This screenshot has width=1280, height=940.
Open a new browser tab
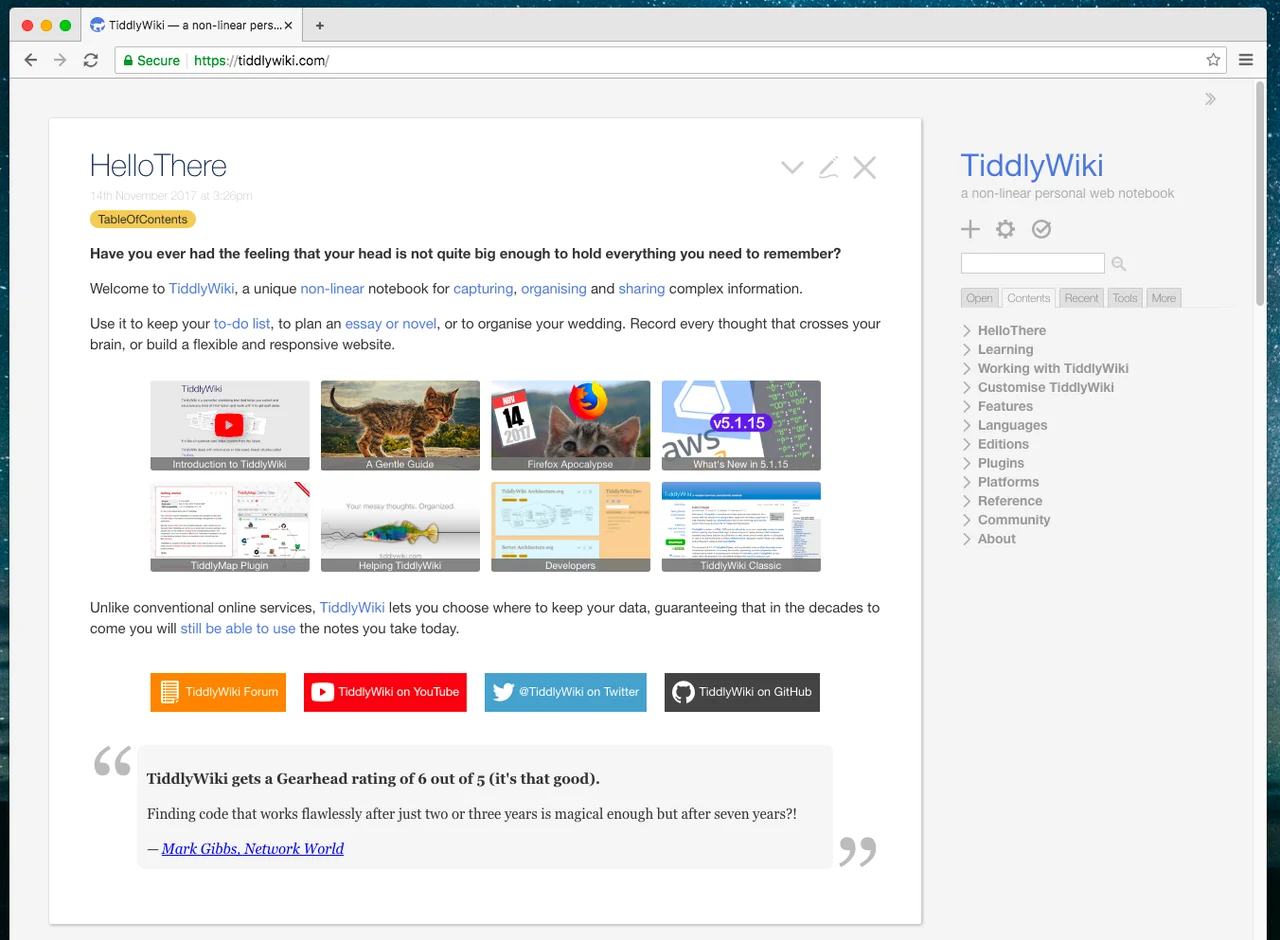(x=320, y=25)
